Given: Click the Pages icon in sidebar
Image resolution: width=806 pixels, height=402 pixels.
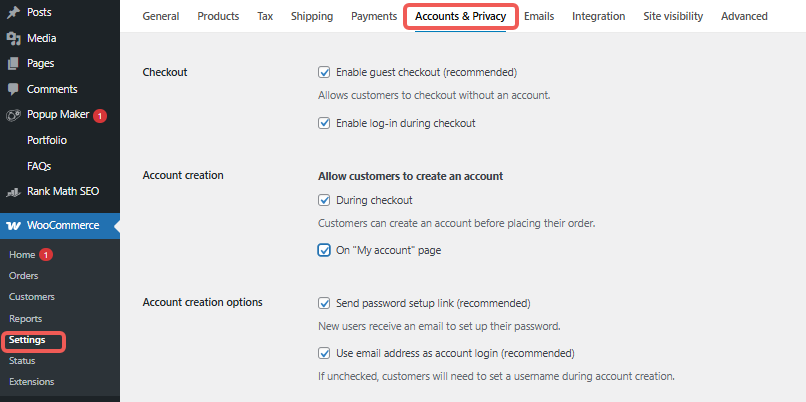Looking at the screenshot, I should [13, 63].
